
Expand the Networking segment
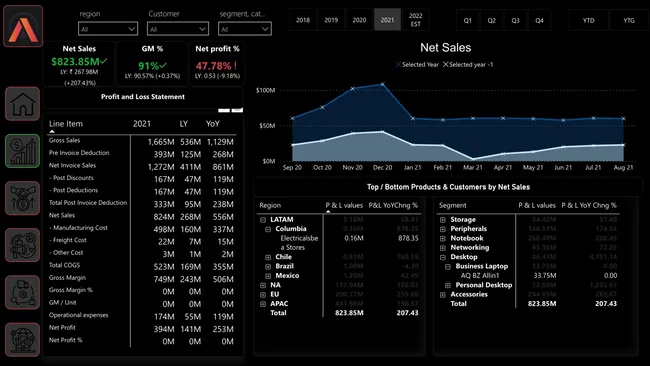tap(443, 248)
